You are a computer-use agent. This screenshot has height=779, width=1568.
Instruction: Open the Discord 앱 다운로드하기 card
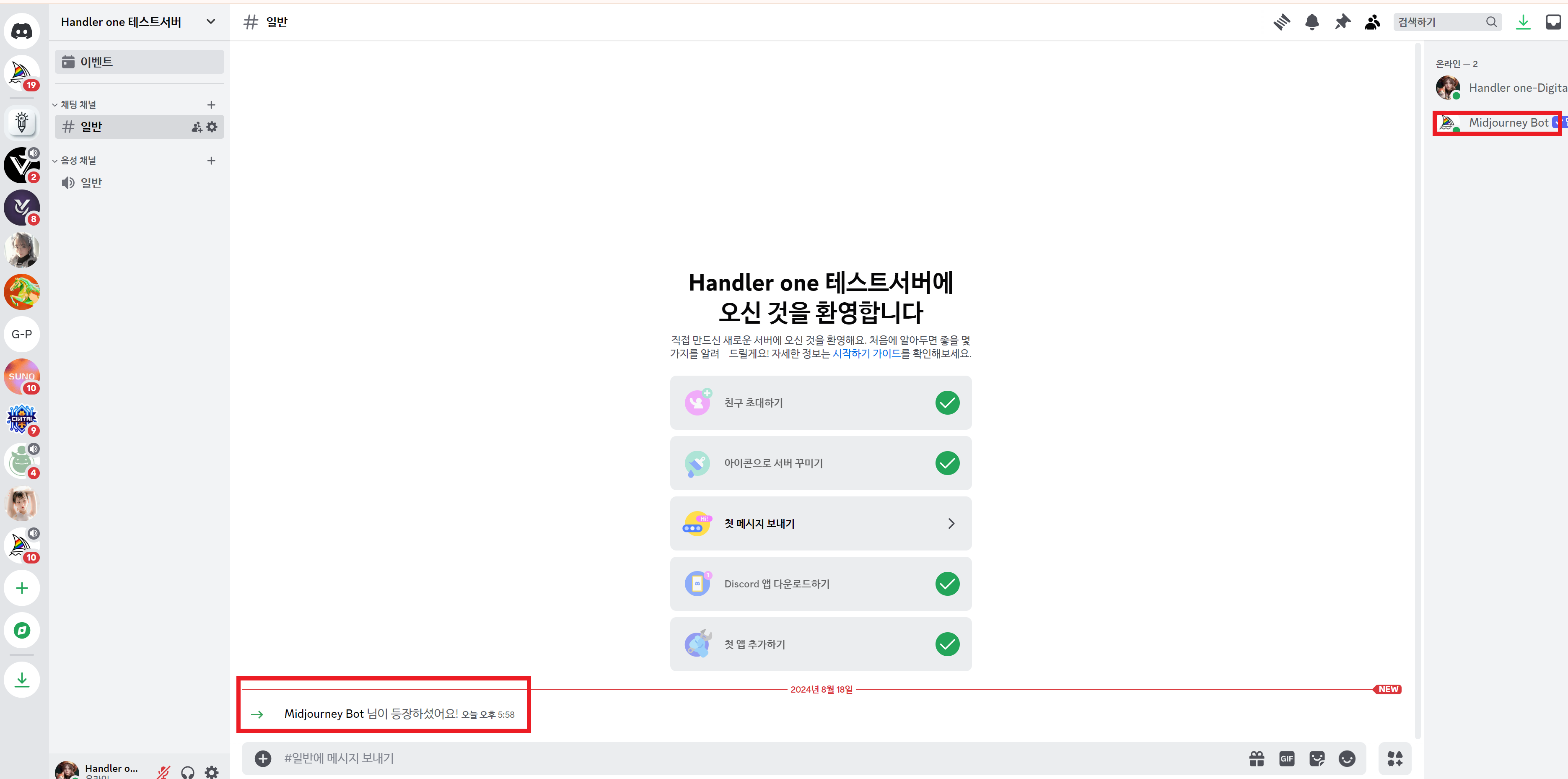[821, 584]
